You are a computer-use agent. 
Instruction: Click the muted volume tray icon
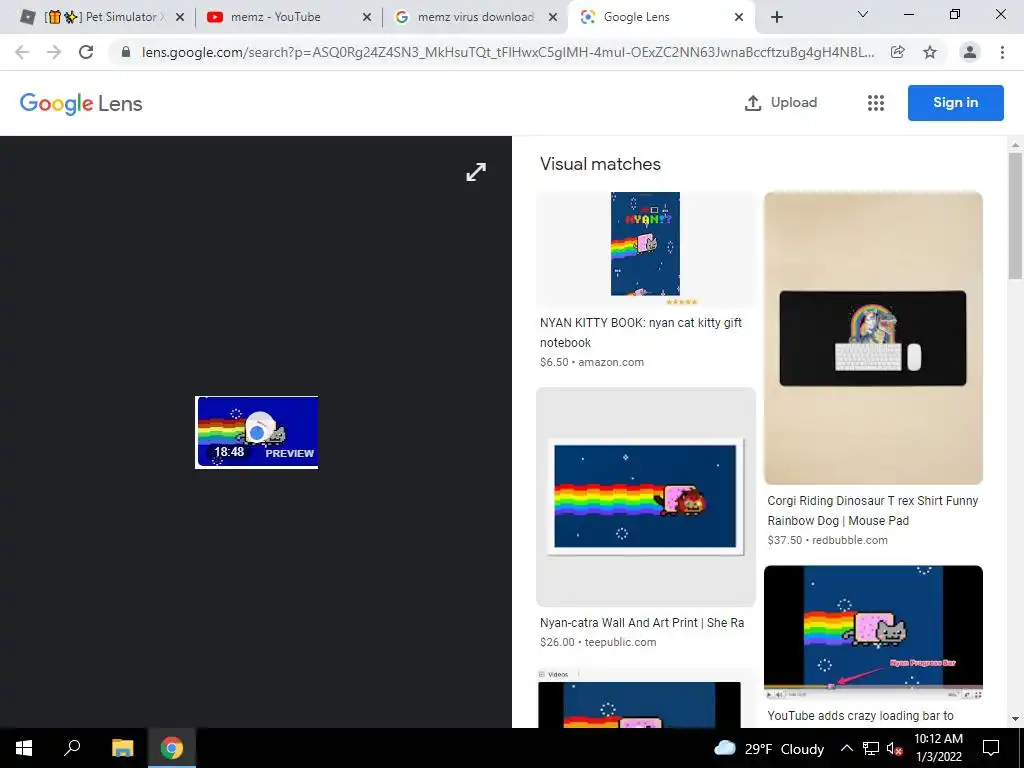pyautogui.click(x=895, y=748)
